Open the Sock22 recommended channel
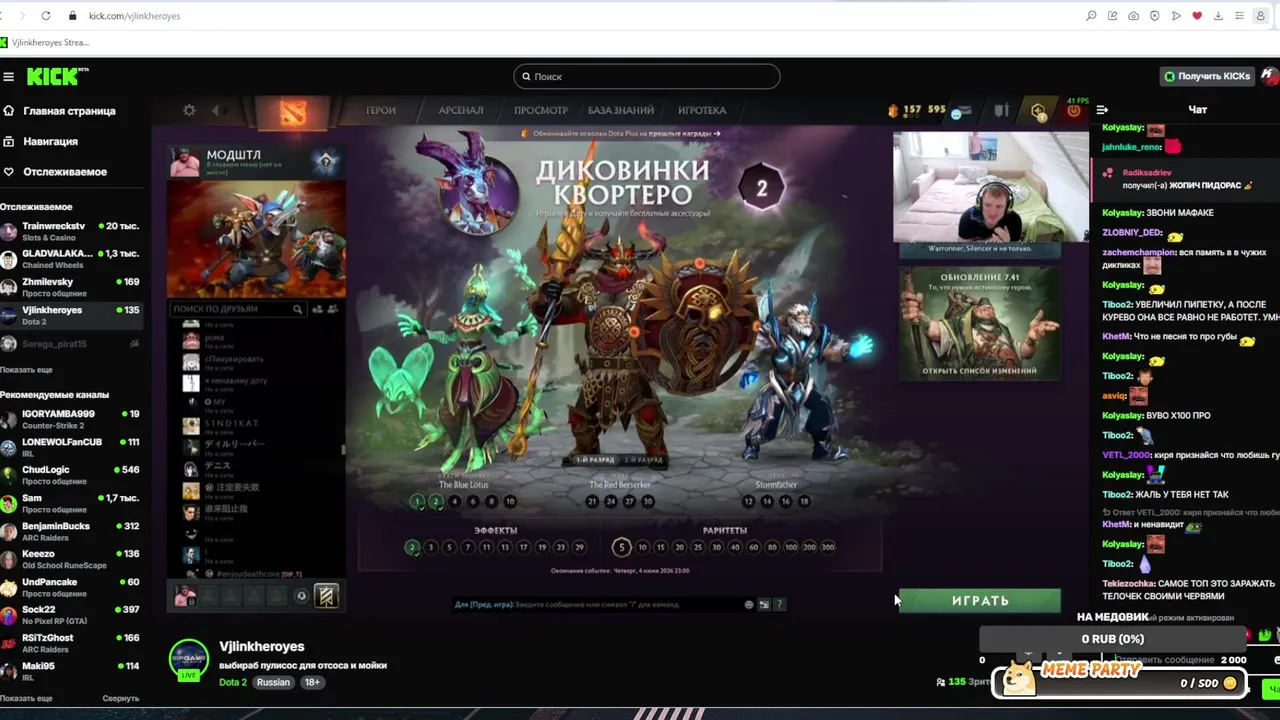 [x=70, y=615]
